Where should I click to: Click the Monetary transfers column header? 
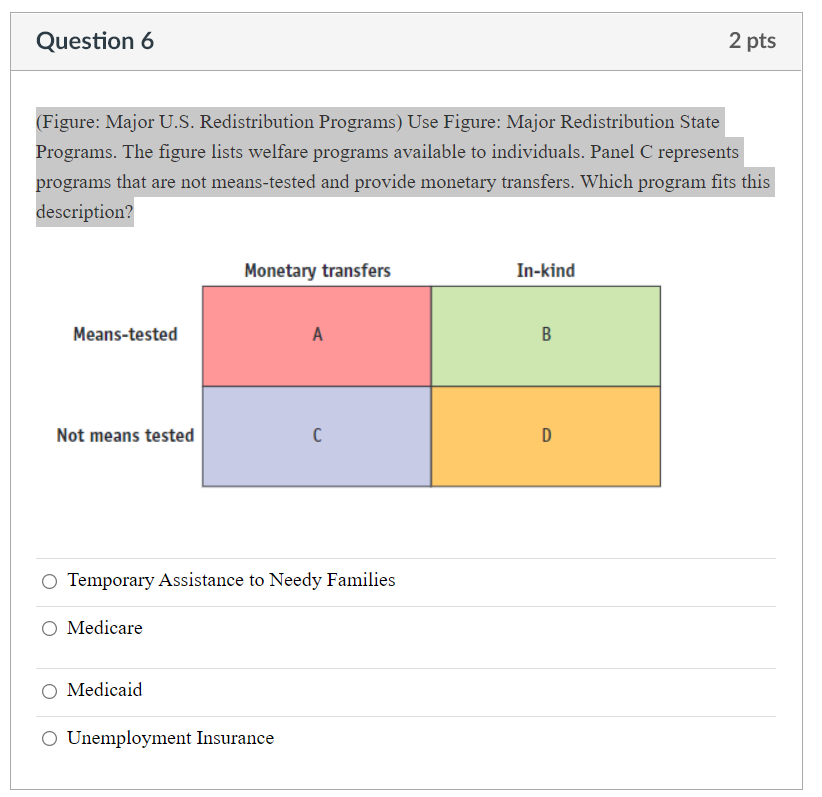317,270
